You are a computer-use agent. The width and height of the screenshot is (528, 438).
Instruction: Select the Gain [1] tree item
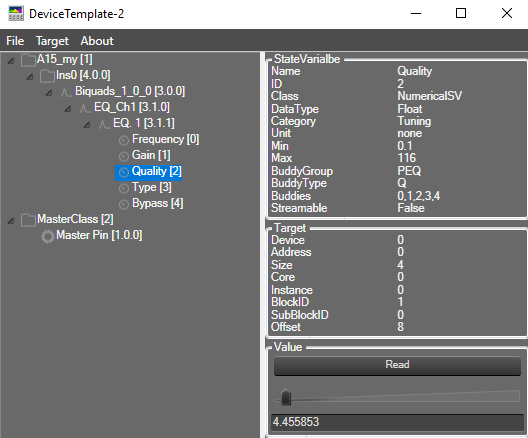click(151, 155)
